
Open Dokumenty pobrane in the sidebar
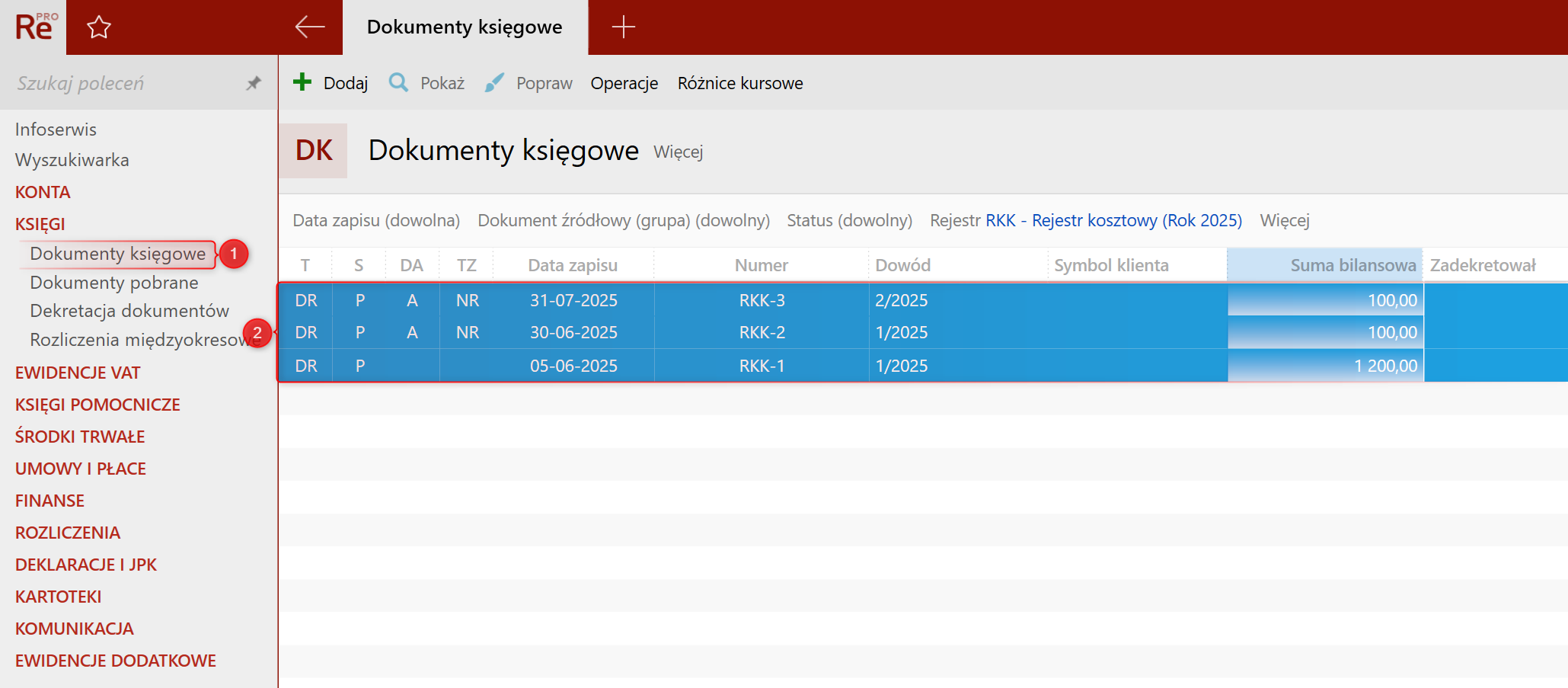click(114, 283)
